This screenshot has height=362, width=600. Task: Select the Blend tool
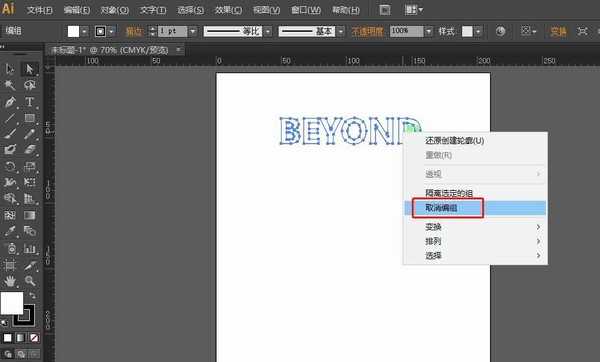click(x=29, y=232)
